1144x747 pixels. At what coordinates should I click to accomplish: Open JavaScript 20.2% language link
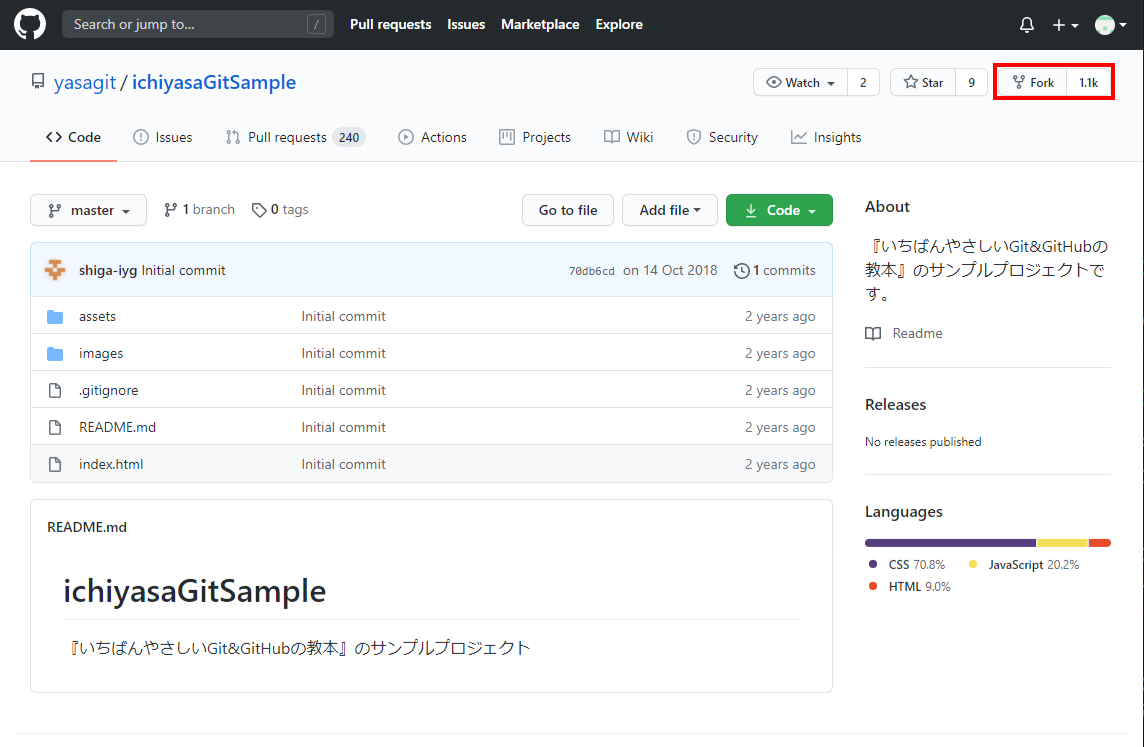[x=1024, y=565]
